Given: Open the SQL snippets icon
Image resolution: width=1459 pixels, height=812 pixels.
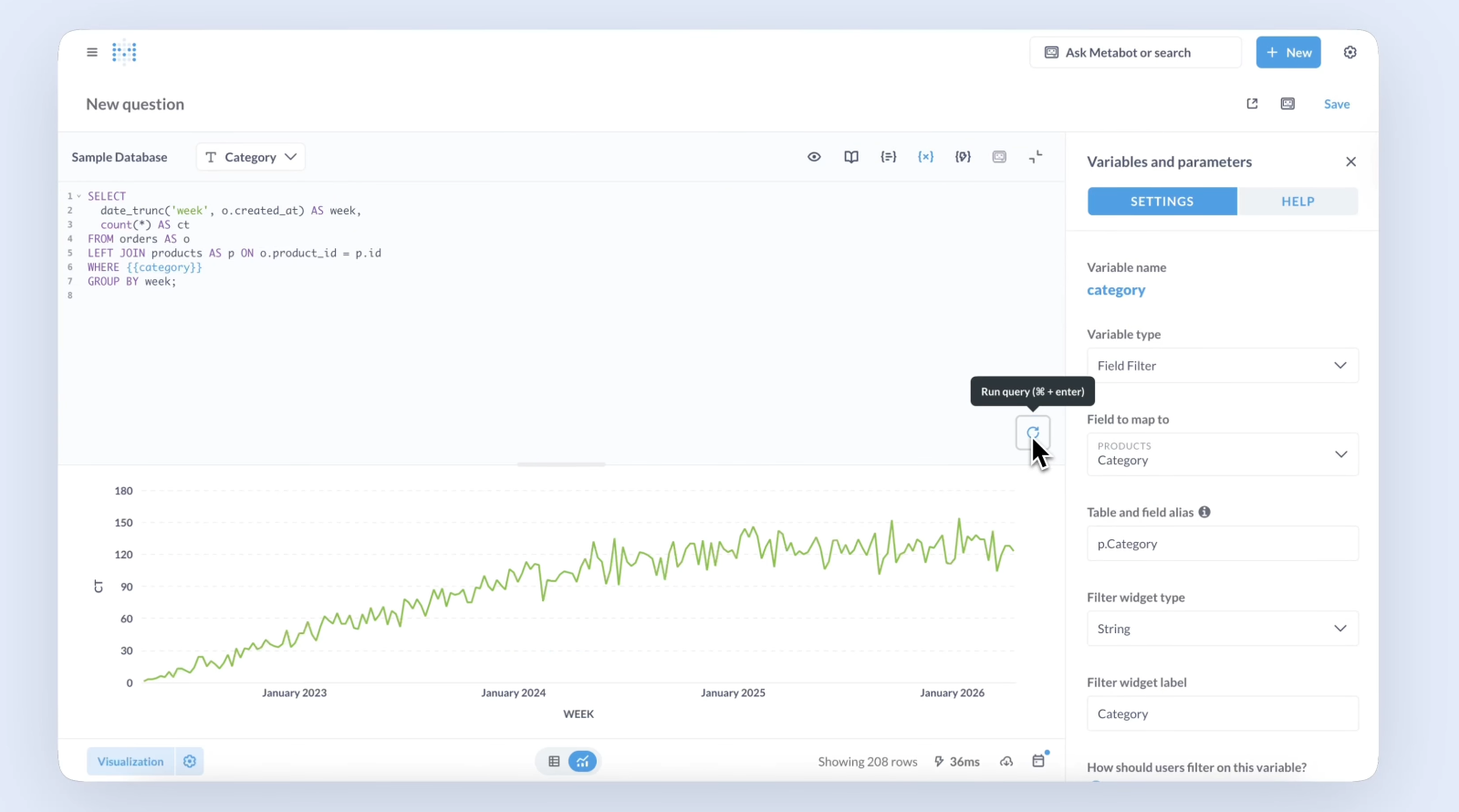Looking at the screenshot, I should tap(963, 157).
